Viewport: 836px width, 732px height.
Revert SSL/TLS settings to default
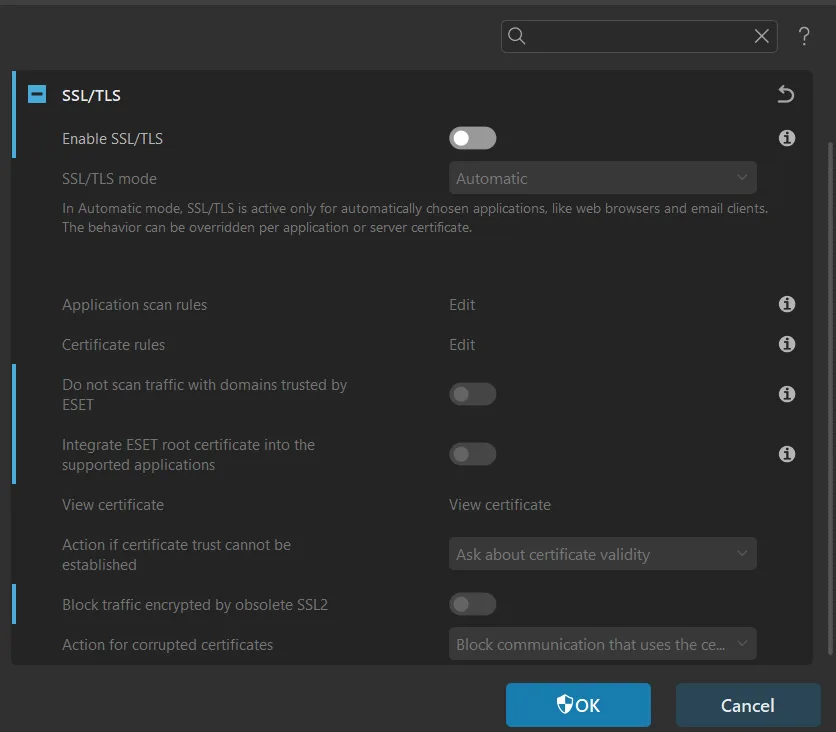pos(785,94)
